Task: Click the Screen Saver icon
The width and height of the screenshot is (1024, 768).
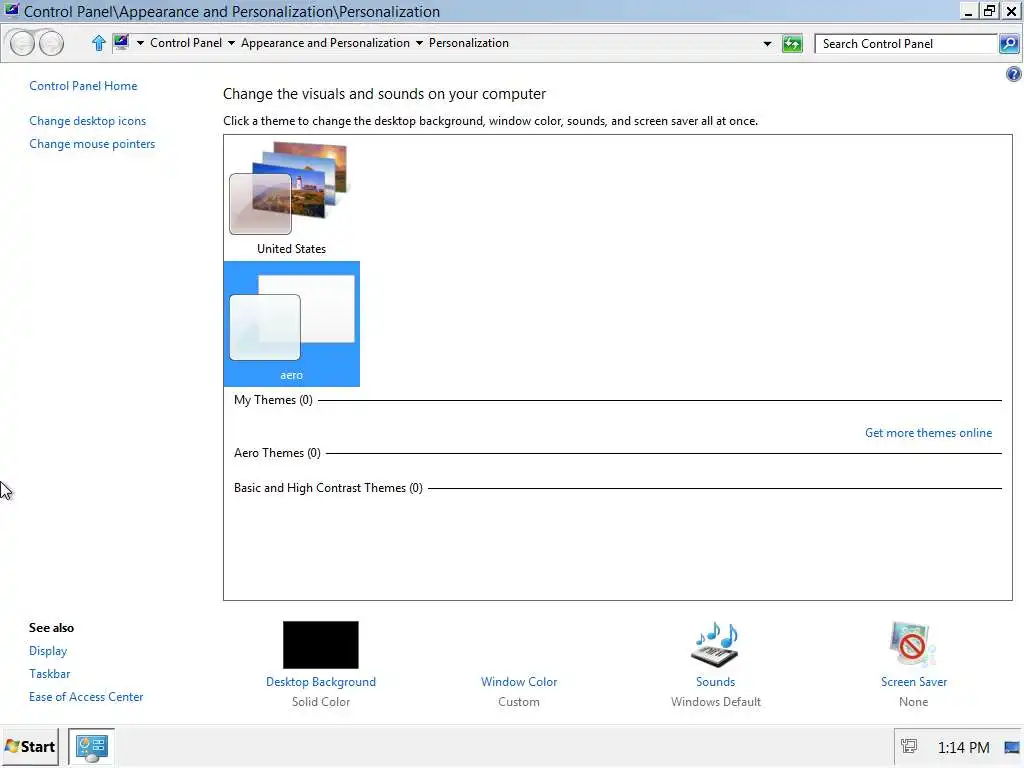Action: pyautogui.click(x=913, y=644)
